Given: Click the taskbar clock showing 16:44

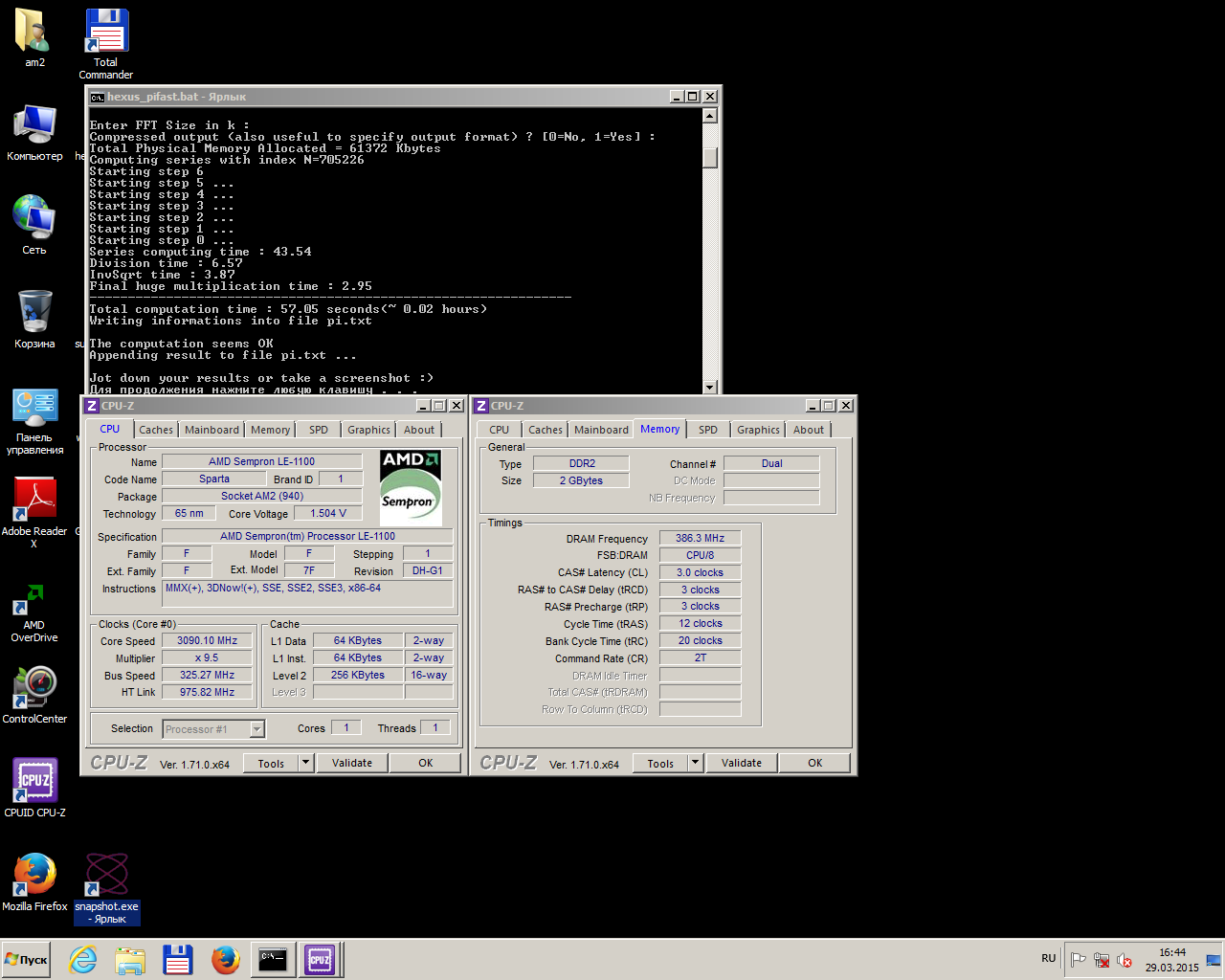Looking at the screenshot, I should (x=1172, y=959).
